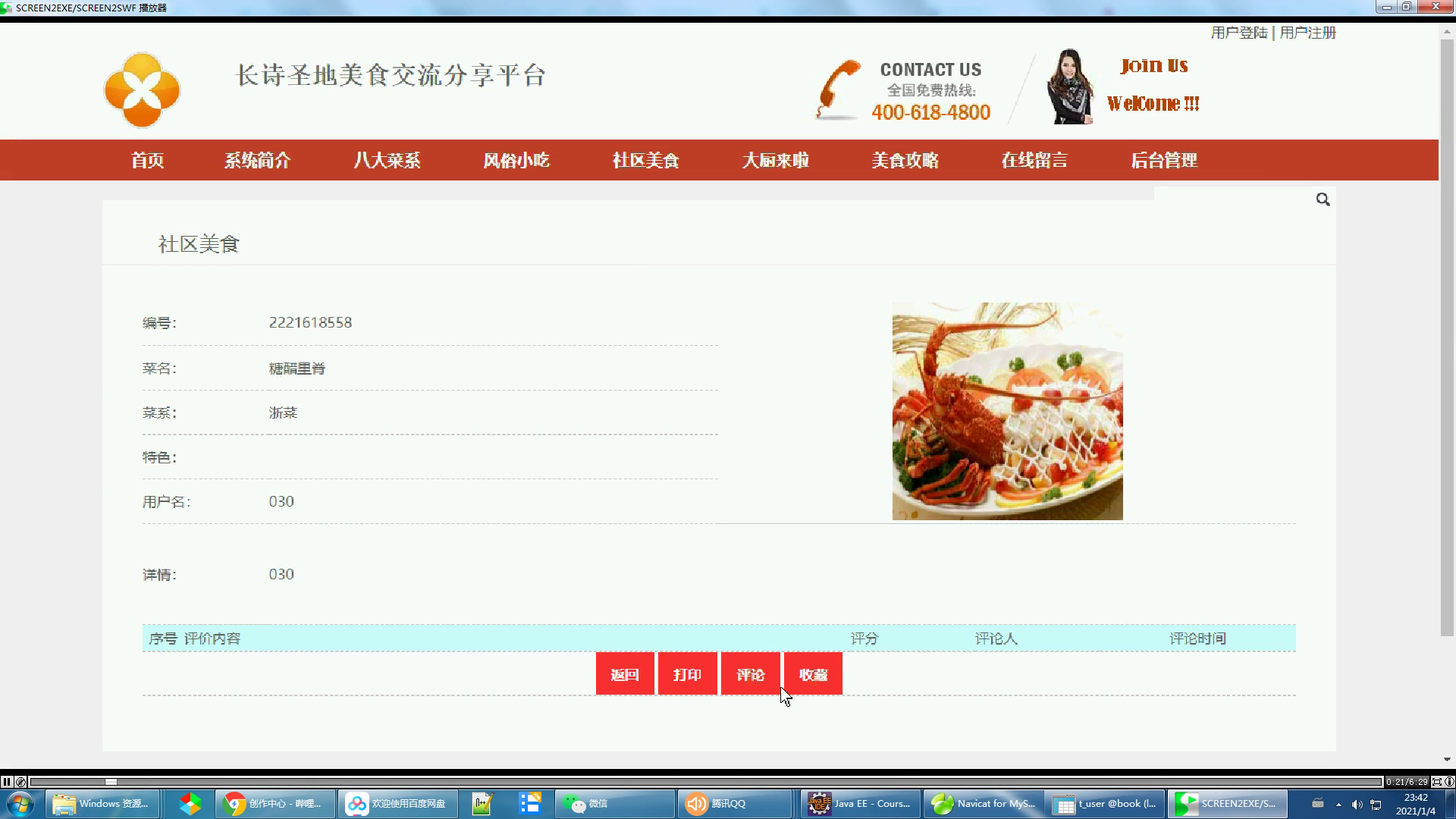
Task: Click the dish number 2221618558
Action: [x=310, y=322]
